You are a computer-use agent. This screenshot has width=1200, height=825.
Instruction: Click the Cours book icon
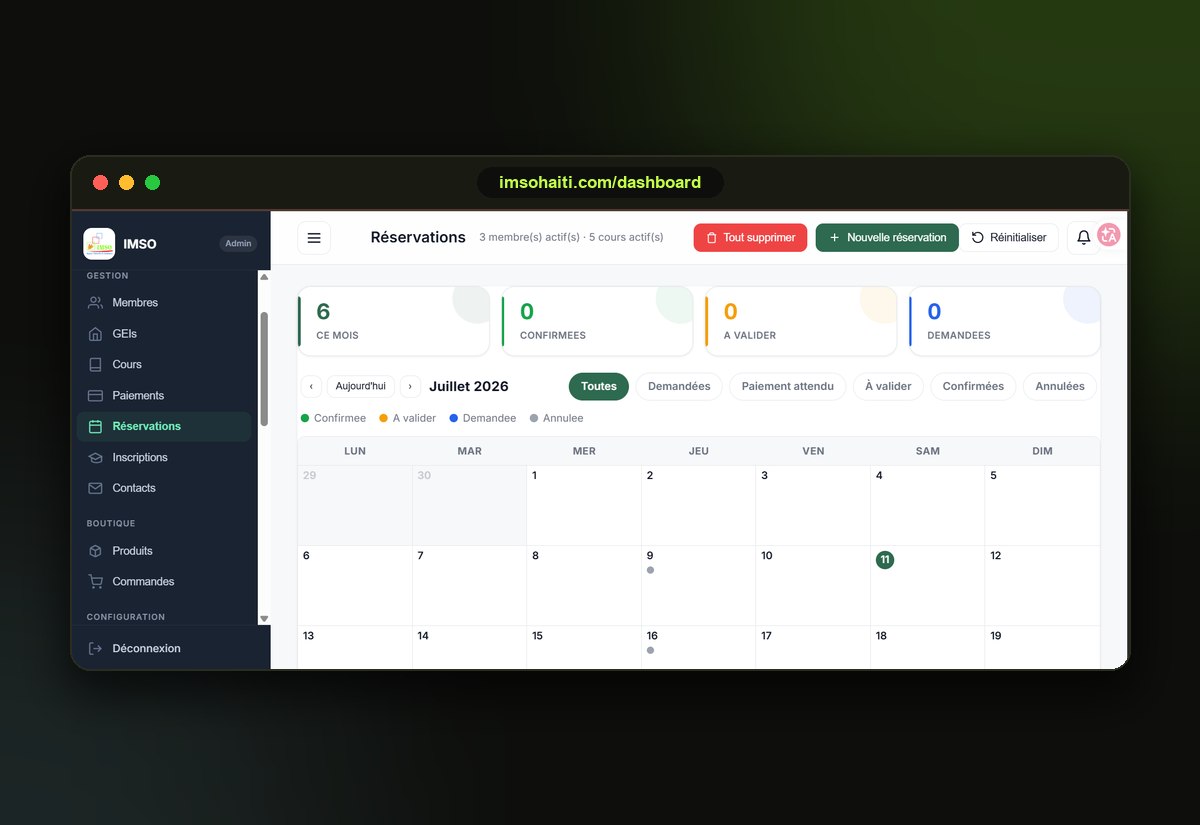click(x=96, y=365)
